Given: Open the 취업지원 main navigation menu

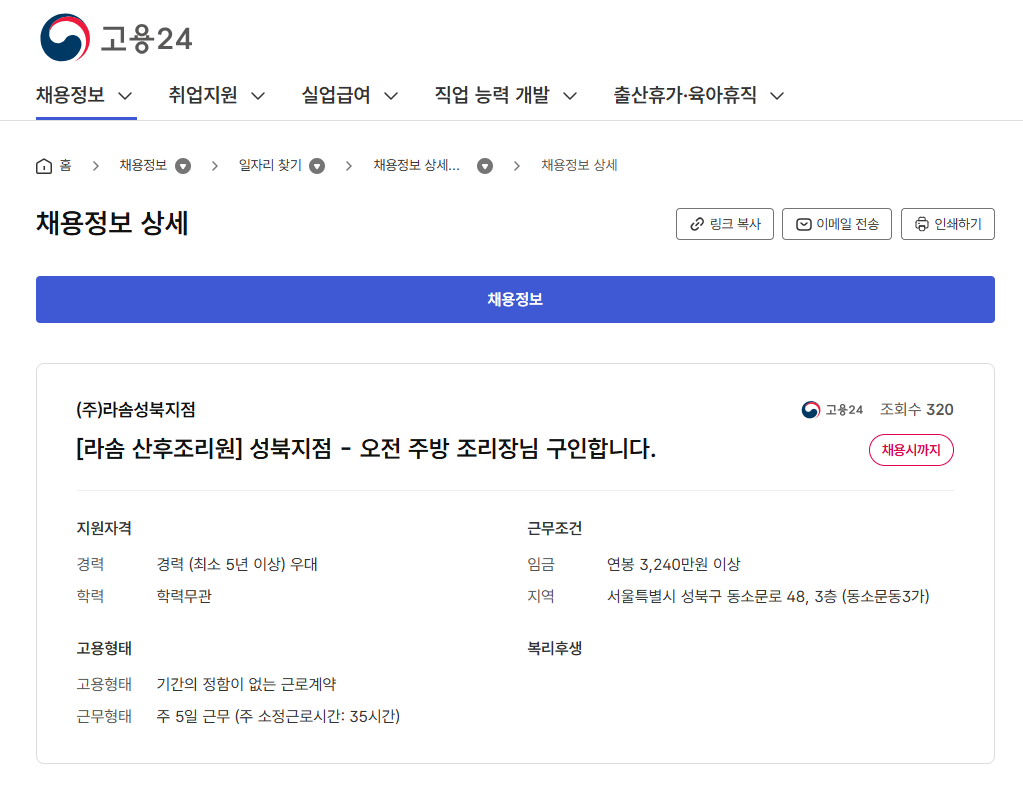Looking at the screenshot, I should [217, 96].
